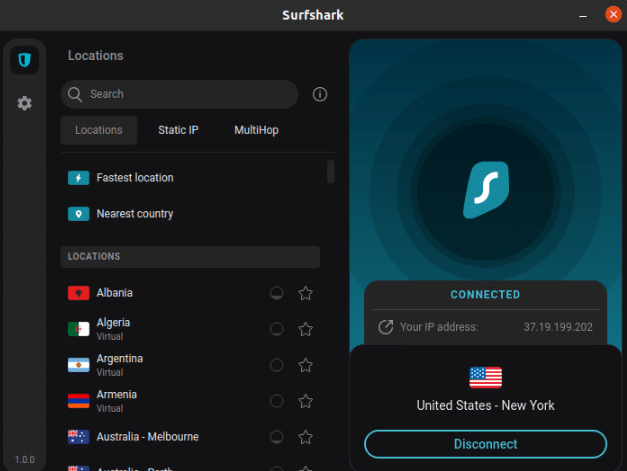Switch to the Static IP tab
627x471 pixels.
pos(178,130)
